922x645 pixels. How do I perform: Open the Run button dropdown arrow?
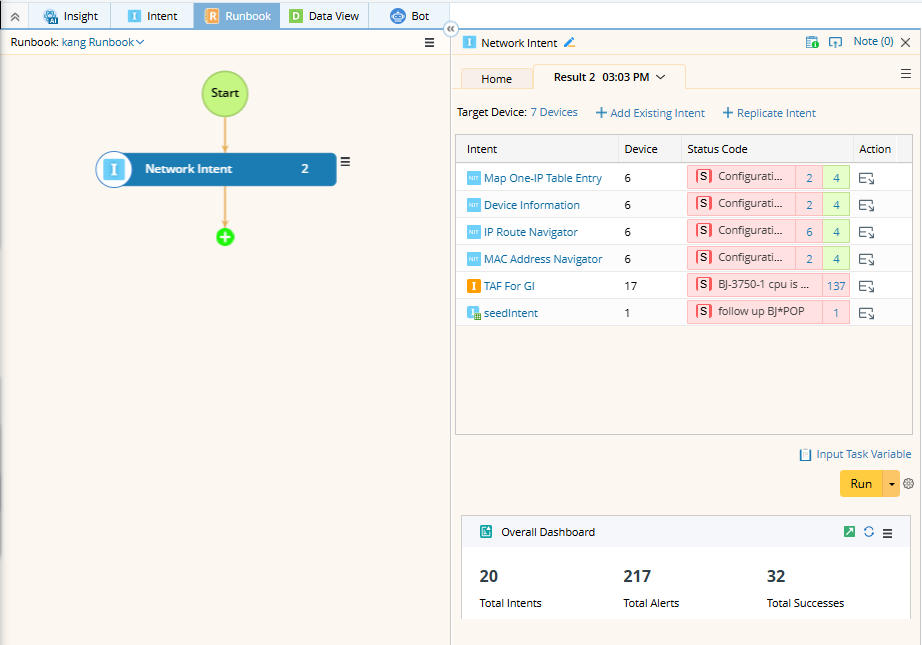click(x=891, y=484)
